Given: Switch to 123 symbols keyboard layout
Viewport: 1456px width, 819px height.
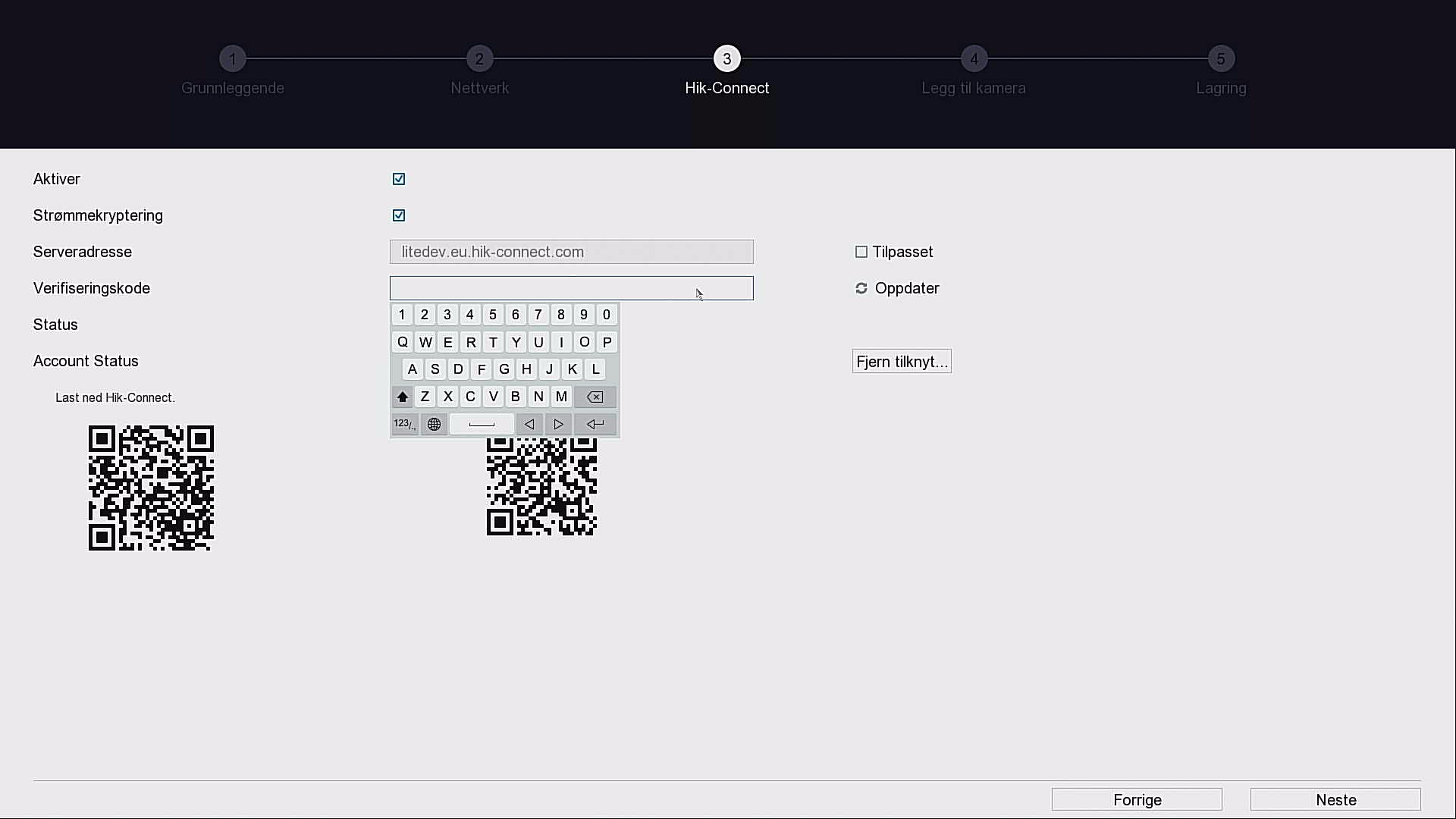Looking at the screenshot, I should 404,425.
